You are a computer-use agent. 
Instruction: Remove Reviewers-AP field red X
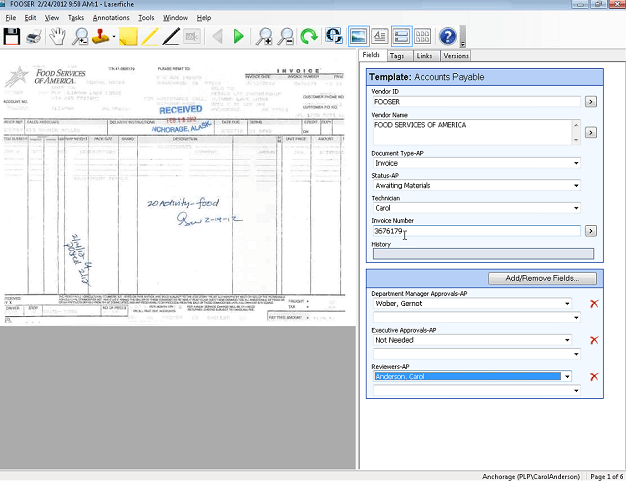(x=594, y=376)
